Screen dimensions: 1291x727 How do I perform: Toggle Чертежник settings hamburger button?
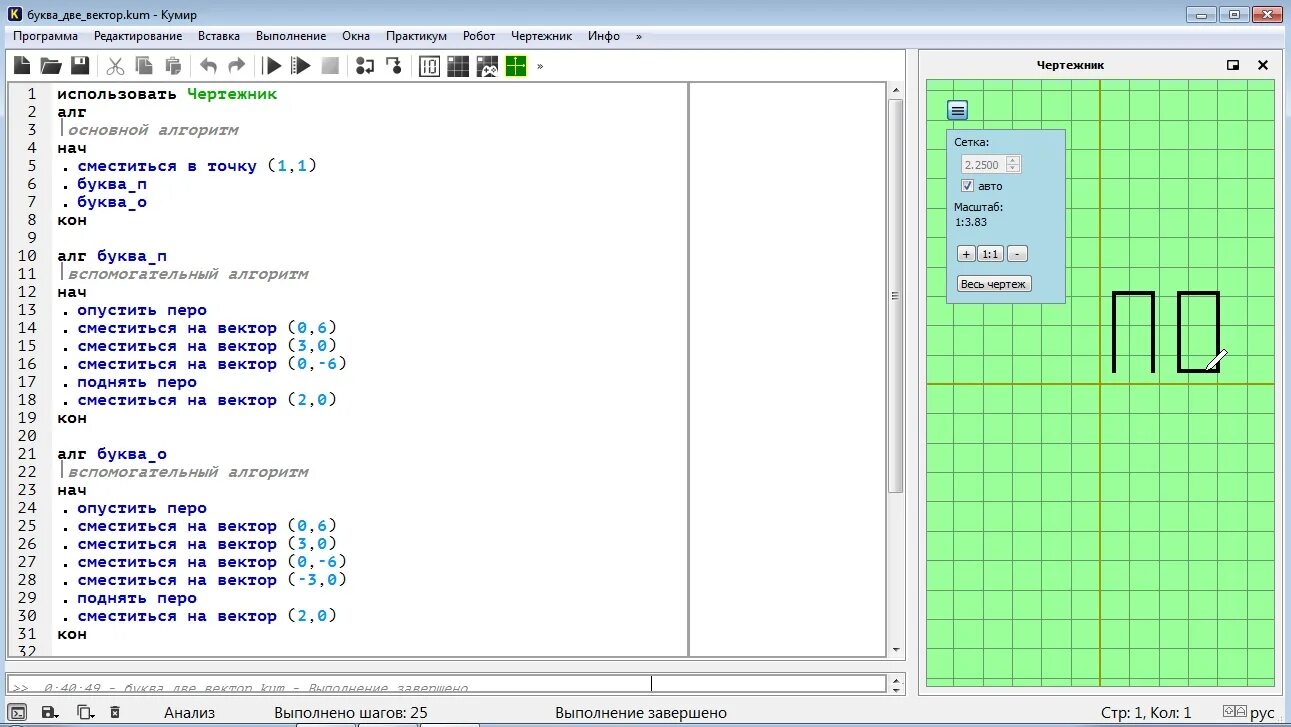(x=958, y=110)
